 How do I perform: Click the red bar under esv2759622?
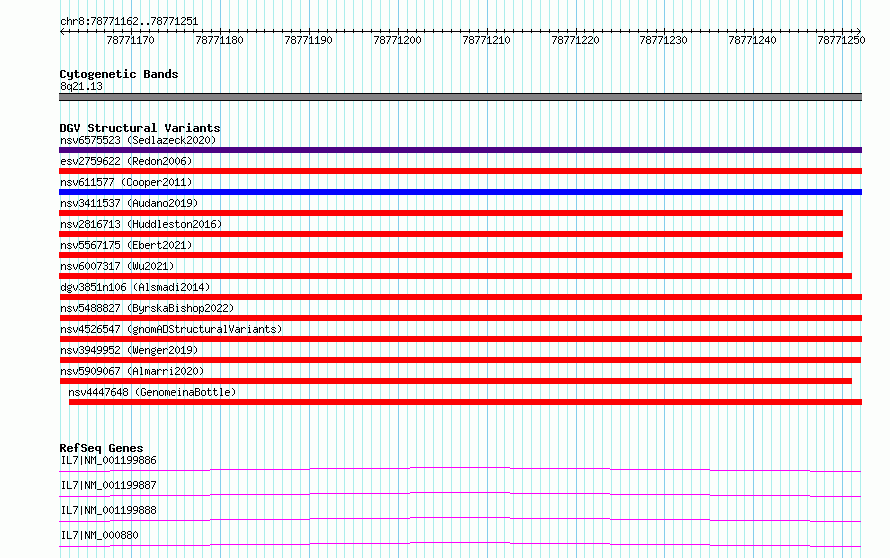point(460,171)
